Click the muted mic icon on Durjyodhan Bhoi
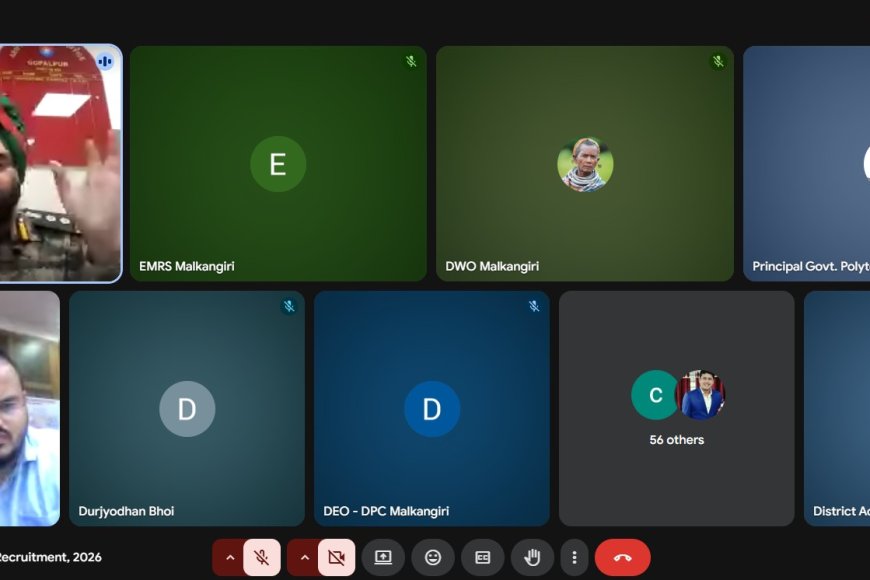 click(x=289, y=307)
